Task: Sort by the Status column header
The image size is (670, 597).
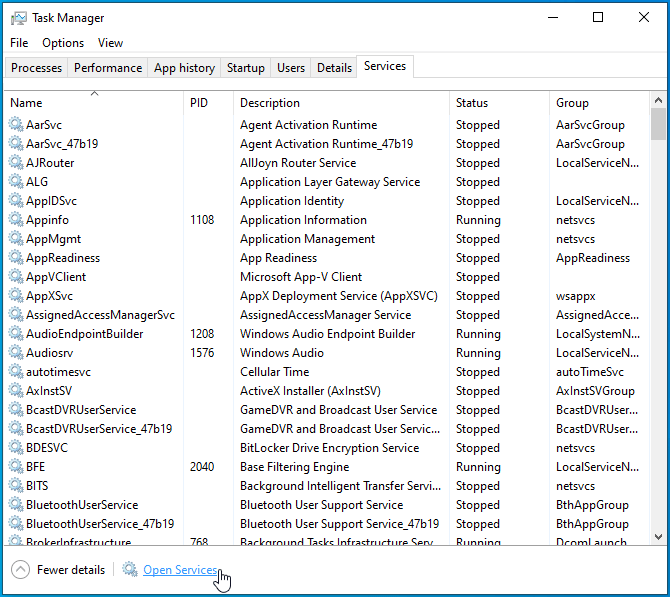Action: click(x=499, y=103)
